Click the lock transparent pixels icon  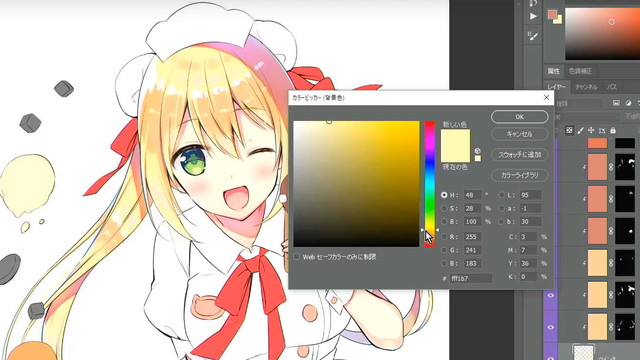click(x=569, y=130)
